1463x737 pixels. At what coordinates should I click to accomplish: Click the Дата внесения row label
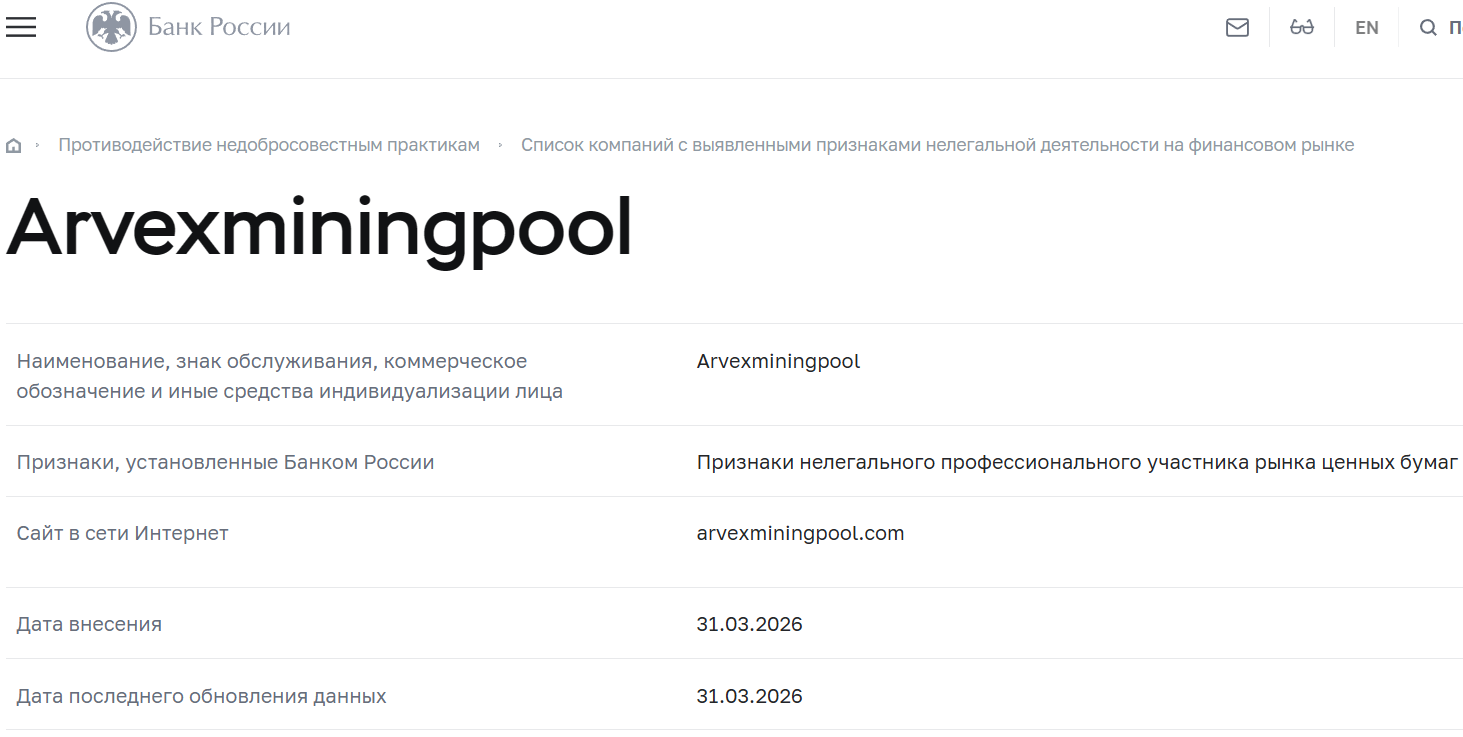(x=88, y=623)
